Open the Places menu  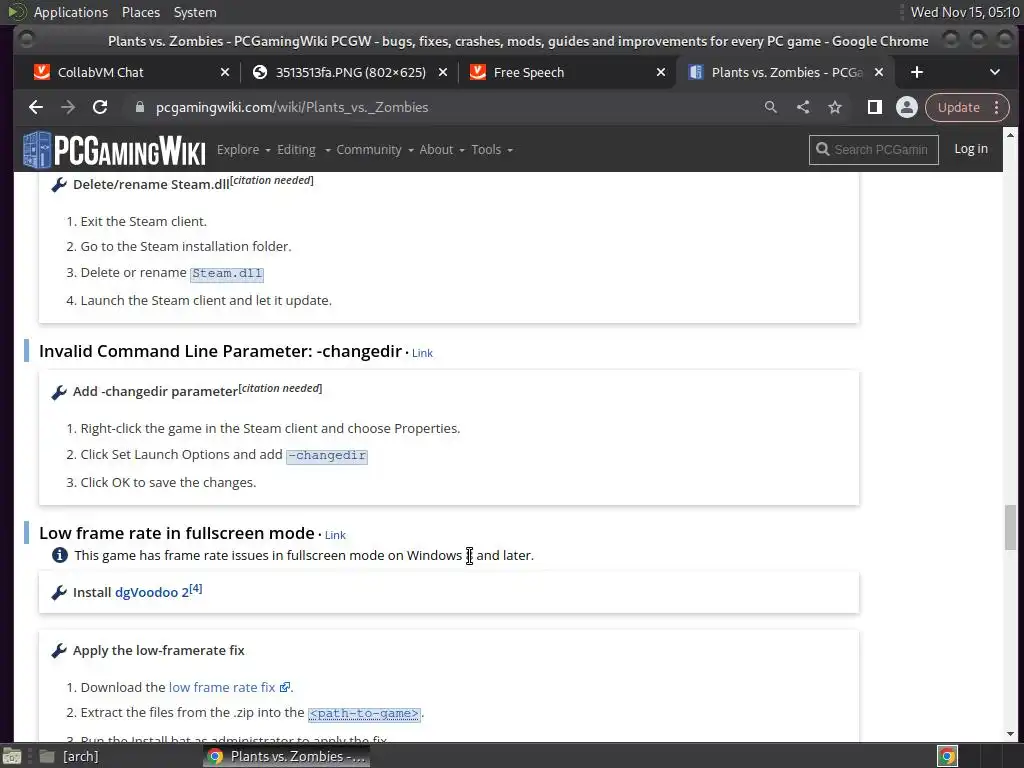point(140,12)
